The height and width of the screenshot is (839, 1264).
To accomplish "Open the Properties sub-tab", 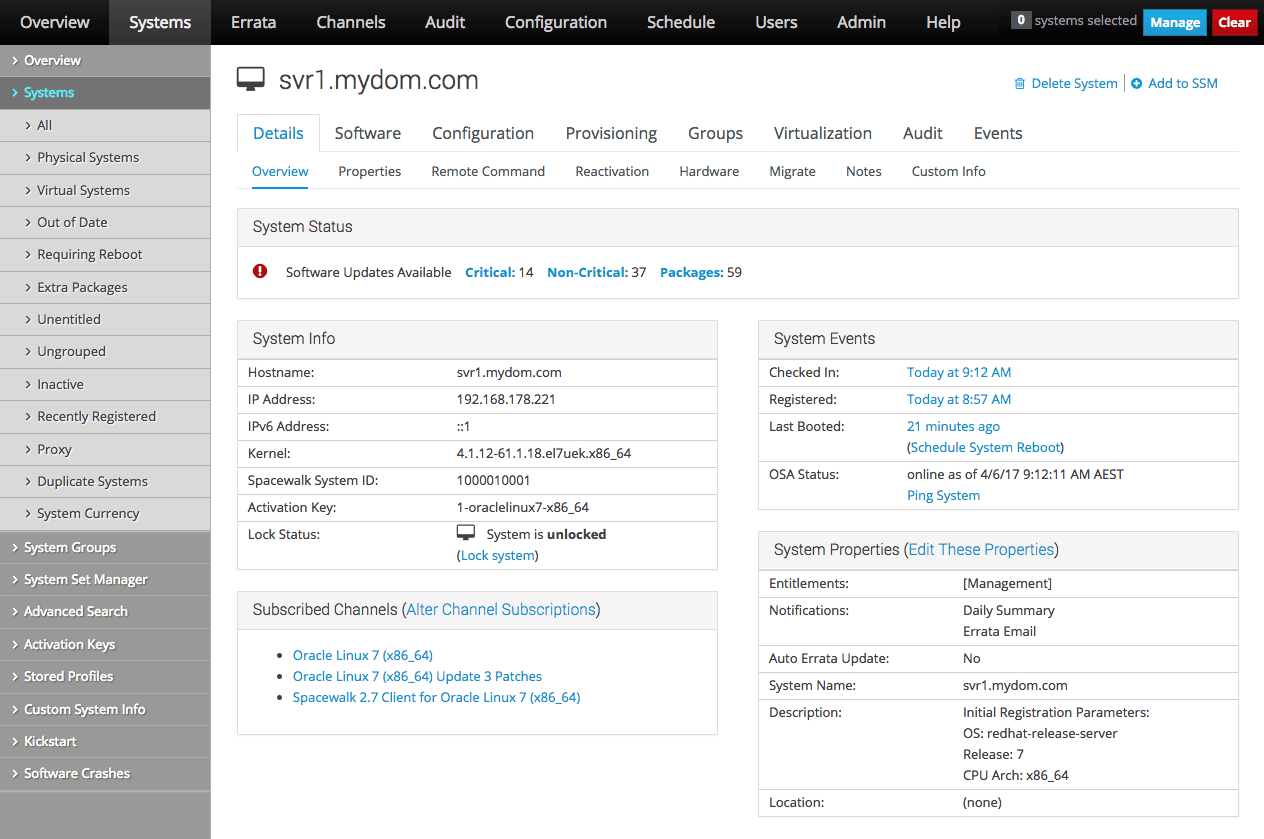I will [x=370, y=171].
